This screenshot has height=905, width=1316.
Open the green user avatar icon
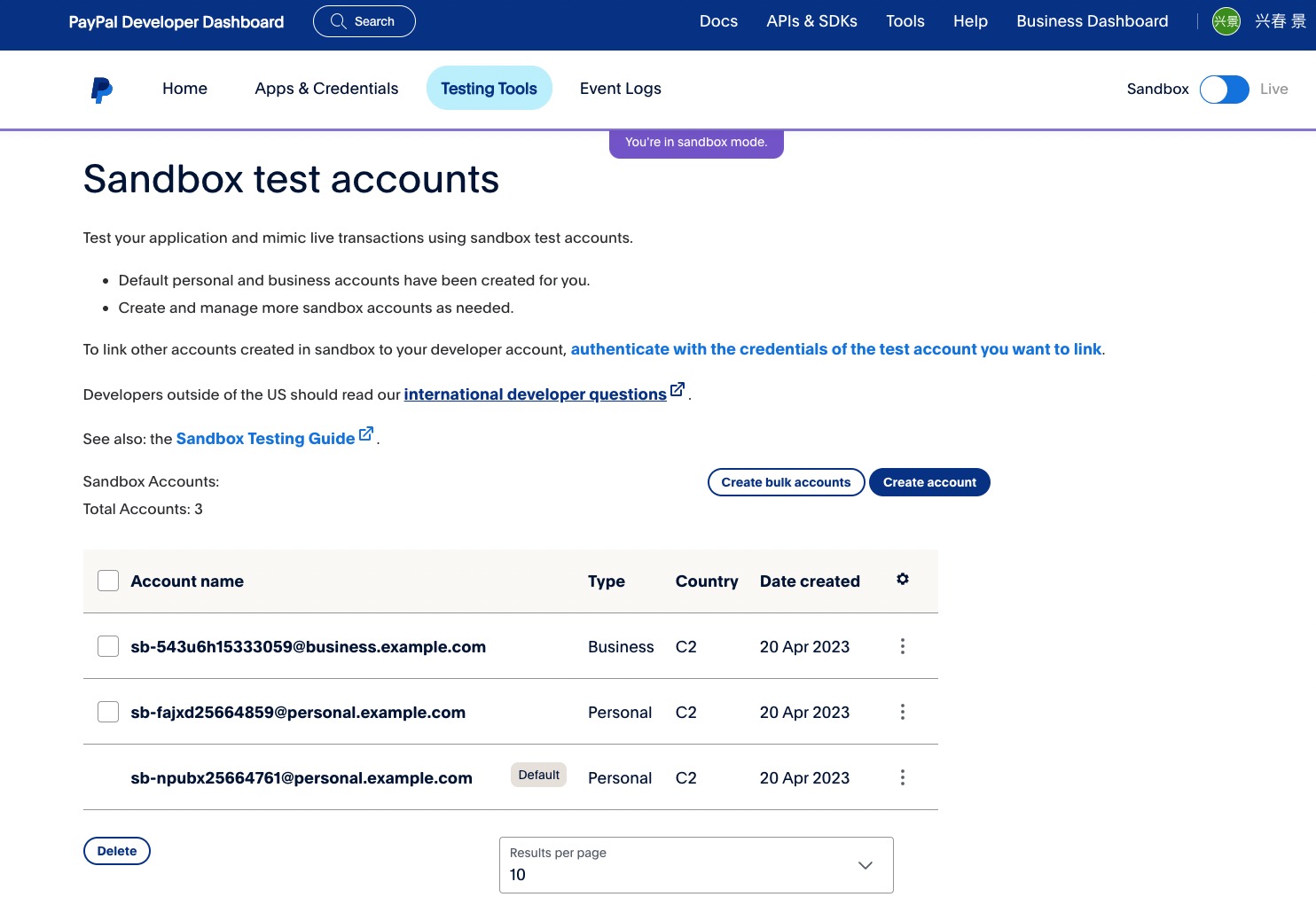[x=1226, y=21]
